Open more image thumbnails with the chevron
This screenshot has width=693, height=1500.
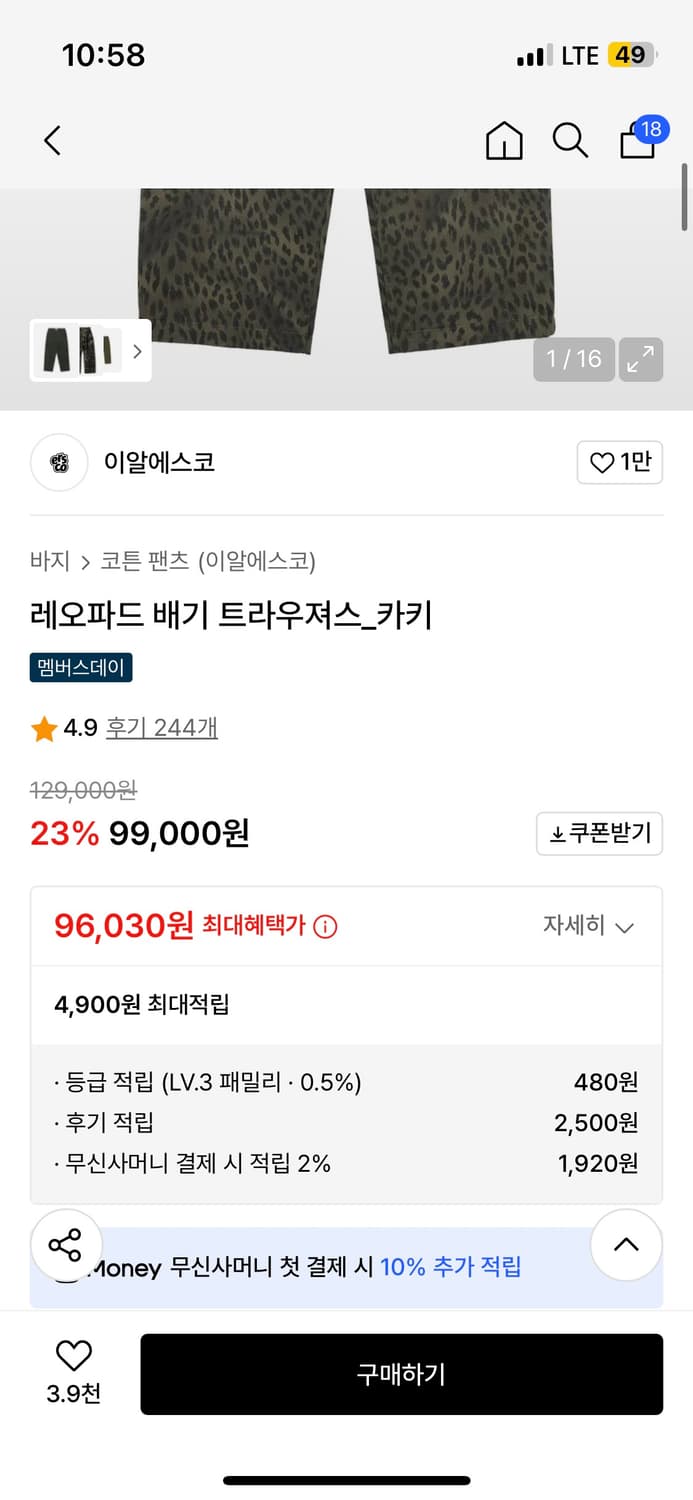click(x=136, y=352)
